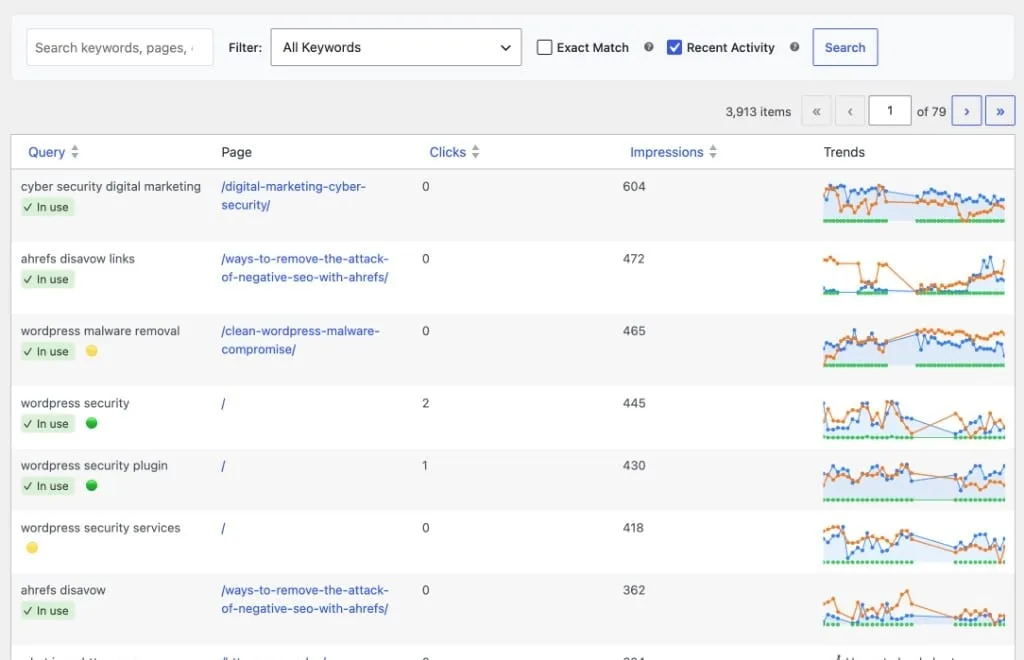This screenshot has width=1024, height=660.
Task: Open /clean-wordpress-malware-compromise/ page link
Action: 300,340
